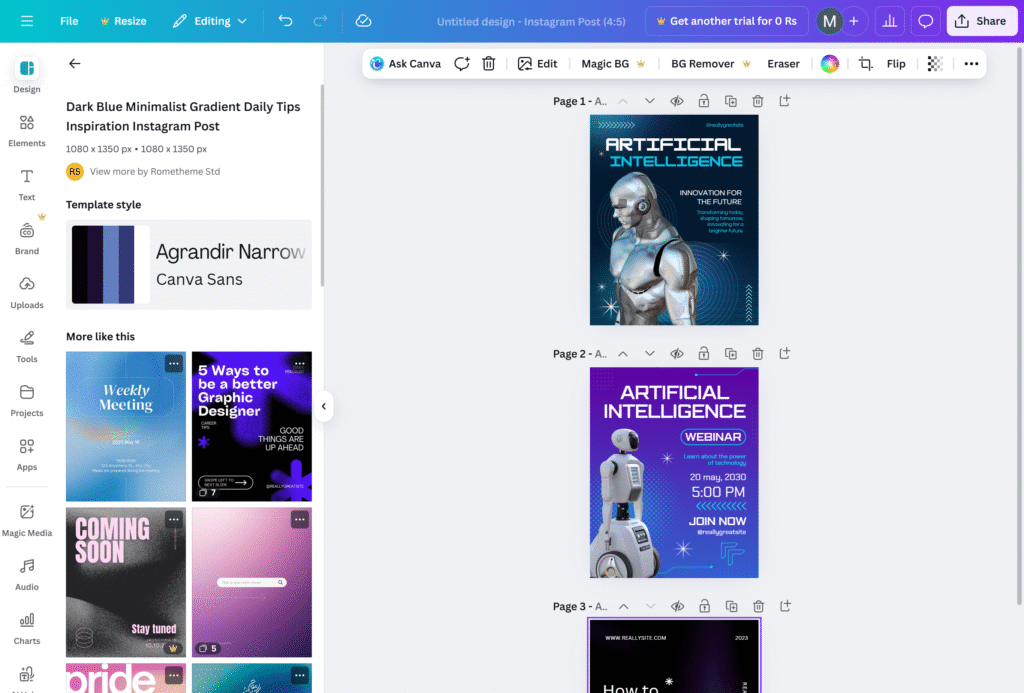This screenshot has height=693, width=1024.
Task: Open the File menu
Action: pos(68,20)
